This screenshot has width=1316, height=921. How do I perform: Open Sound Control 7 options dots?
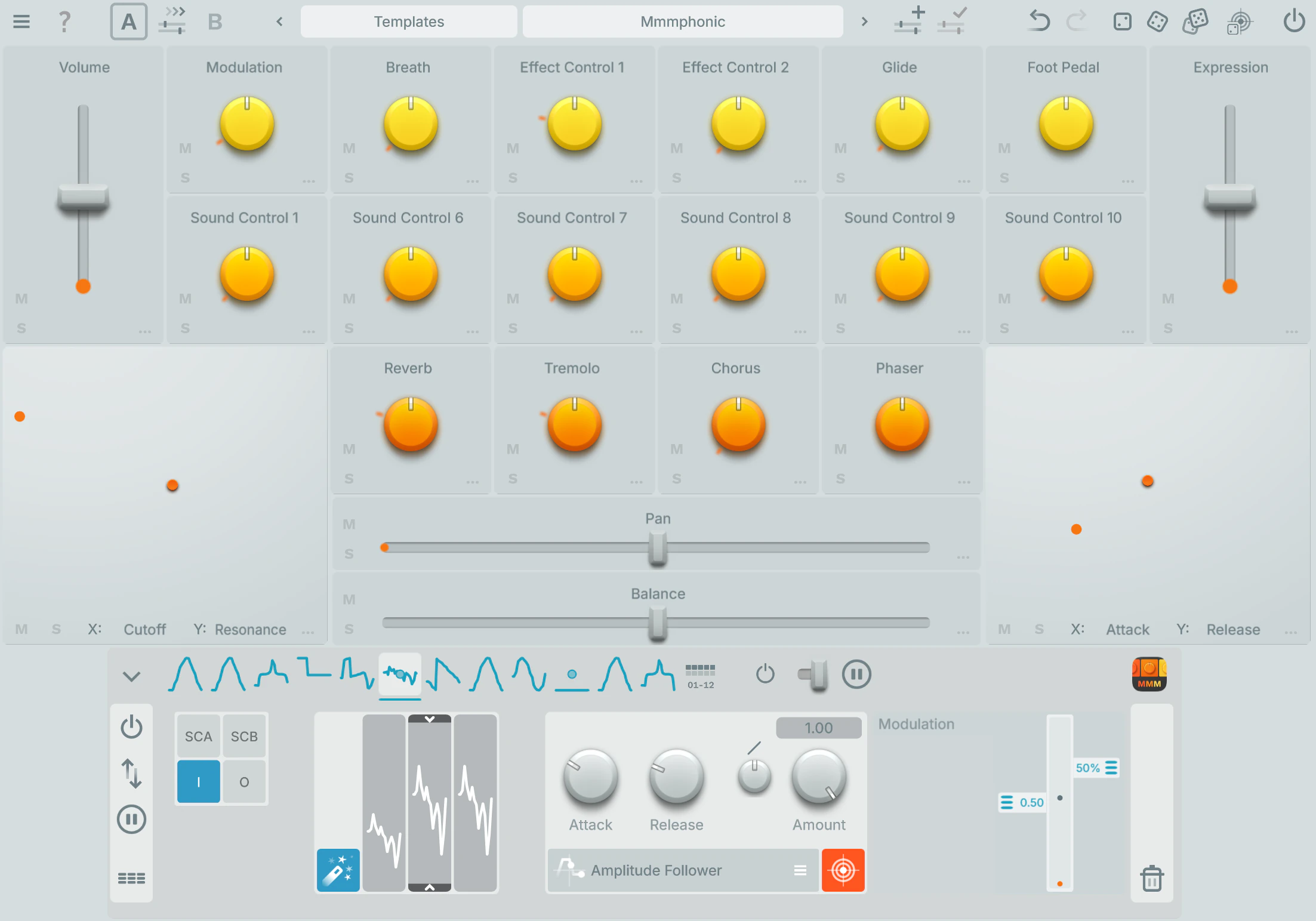pos(636,331)
